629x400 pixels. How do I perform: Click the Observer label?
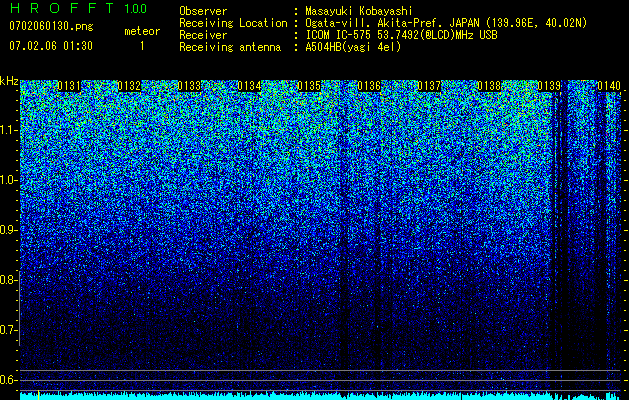point(203,11)
